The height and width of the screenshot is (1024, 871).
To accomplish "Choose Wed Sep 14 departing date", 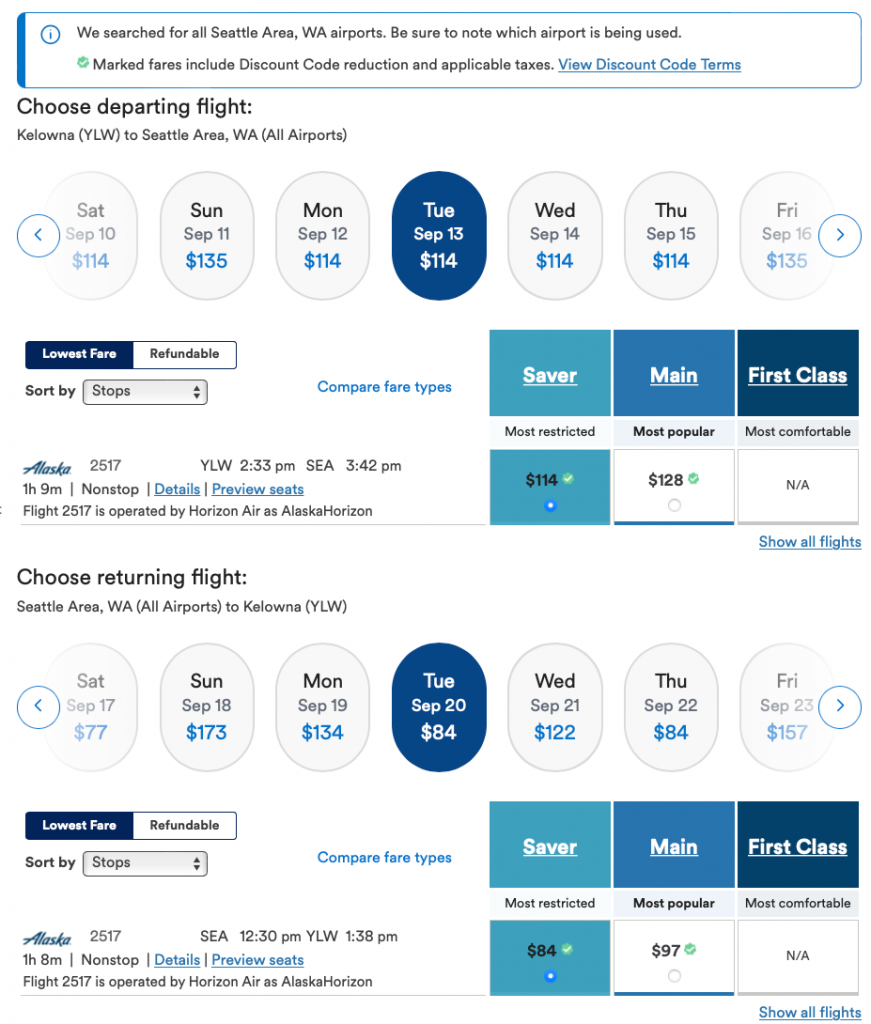I will pos(555,236).
